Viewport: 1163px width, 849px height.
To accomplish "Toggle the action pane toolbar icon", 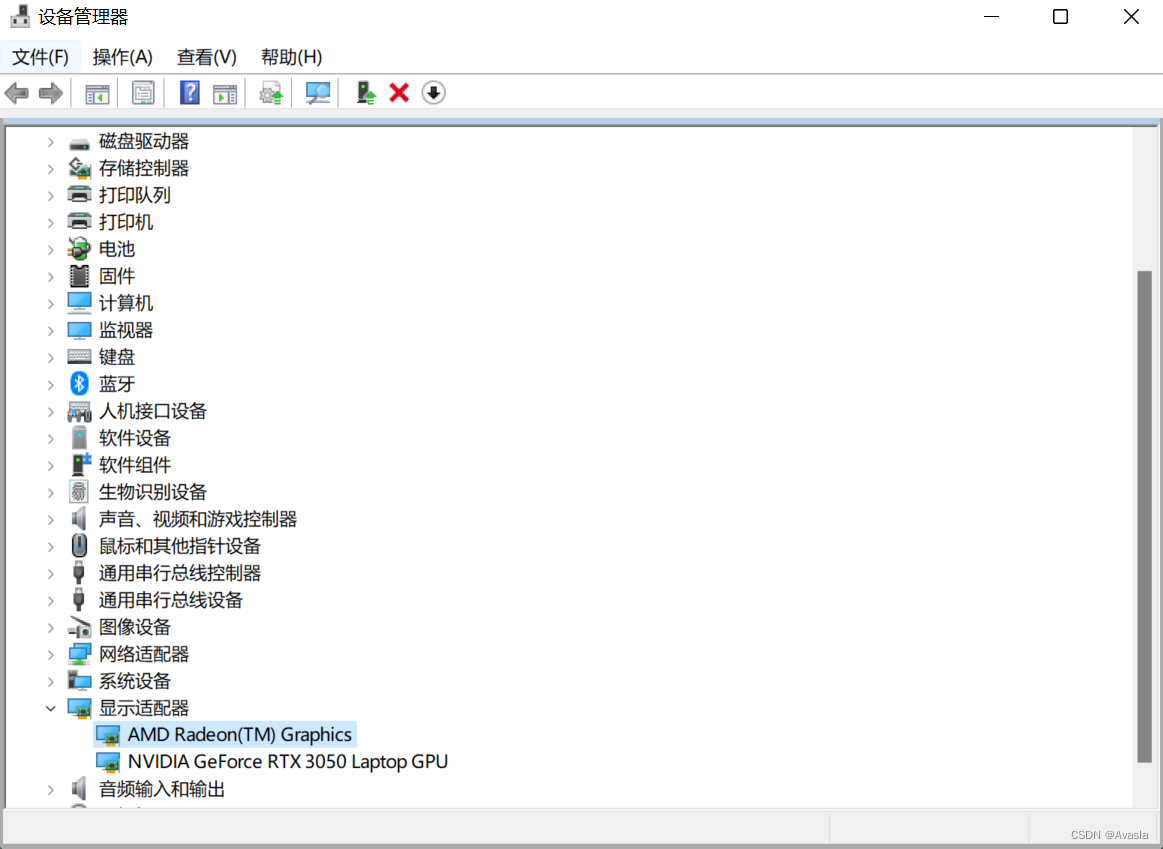I will pos(225,93).
